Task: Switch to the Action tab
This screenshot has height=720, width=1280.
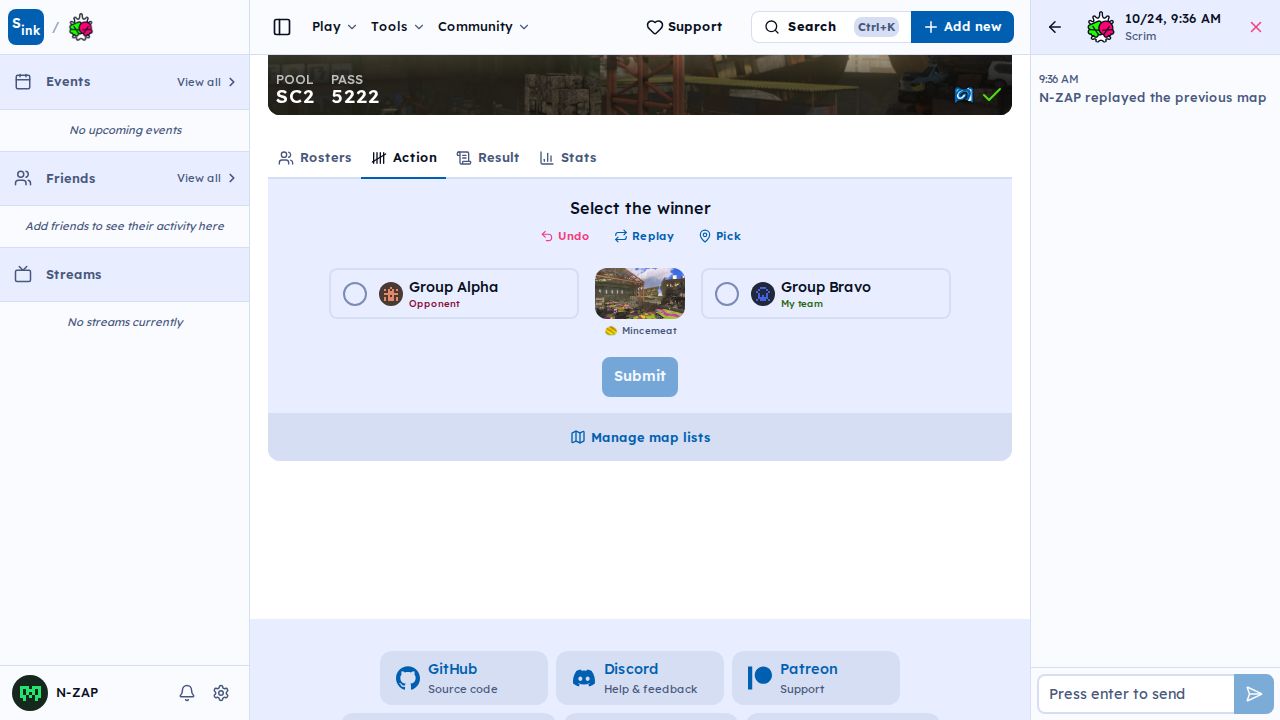Action: pyautogui.click(x=404, y=158)
